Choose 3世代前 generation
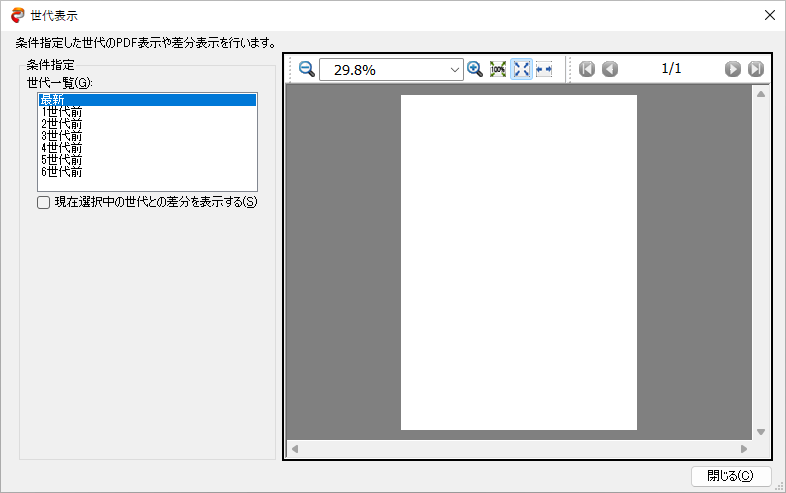Image resolution: width=786 pixels, height=493 pixels. [x=147, y=136]
